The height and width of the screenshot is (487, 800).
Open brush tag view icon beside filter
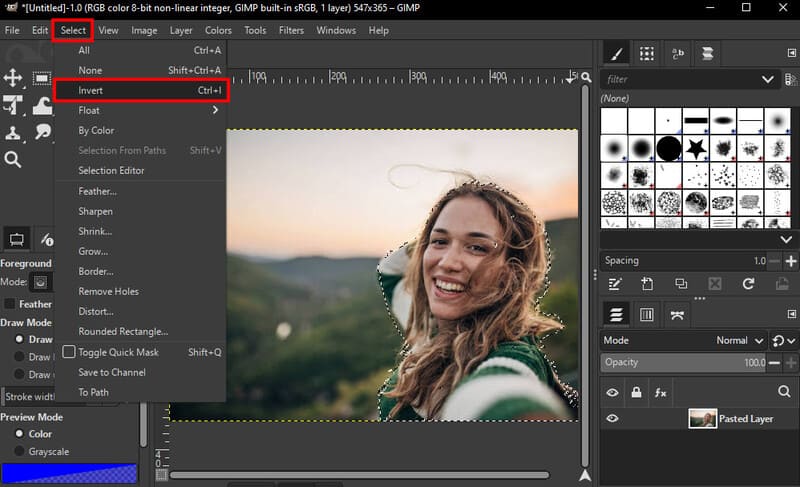[x=790, y=79]
